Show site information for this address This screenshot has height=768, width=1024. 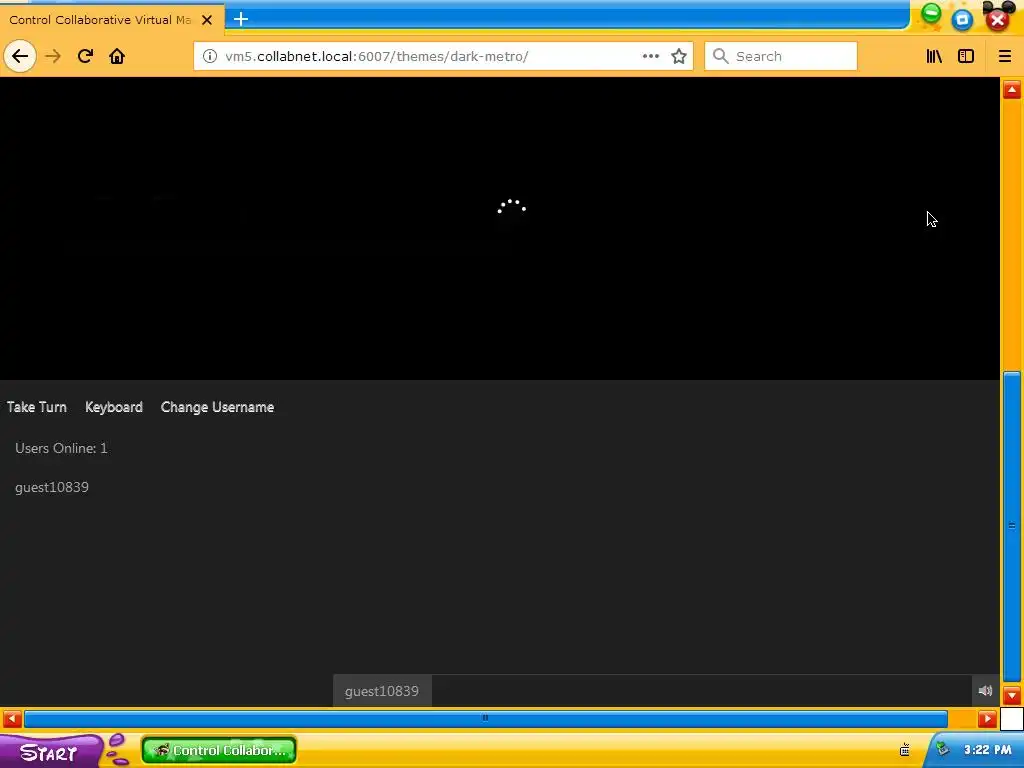coord(210,56)
